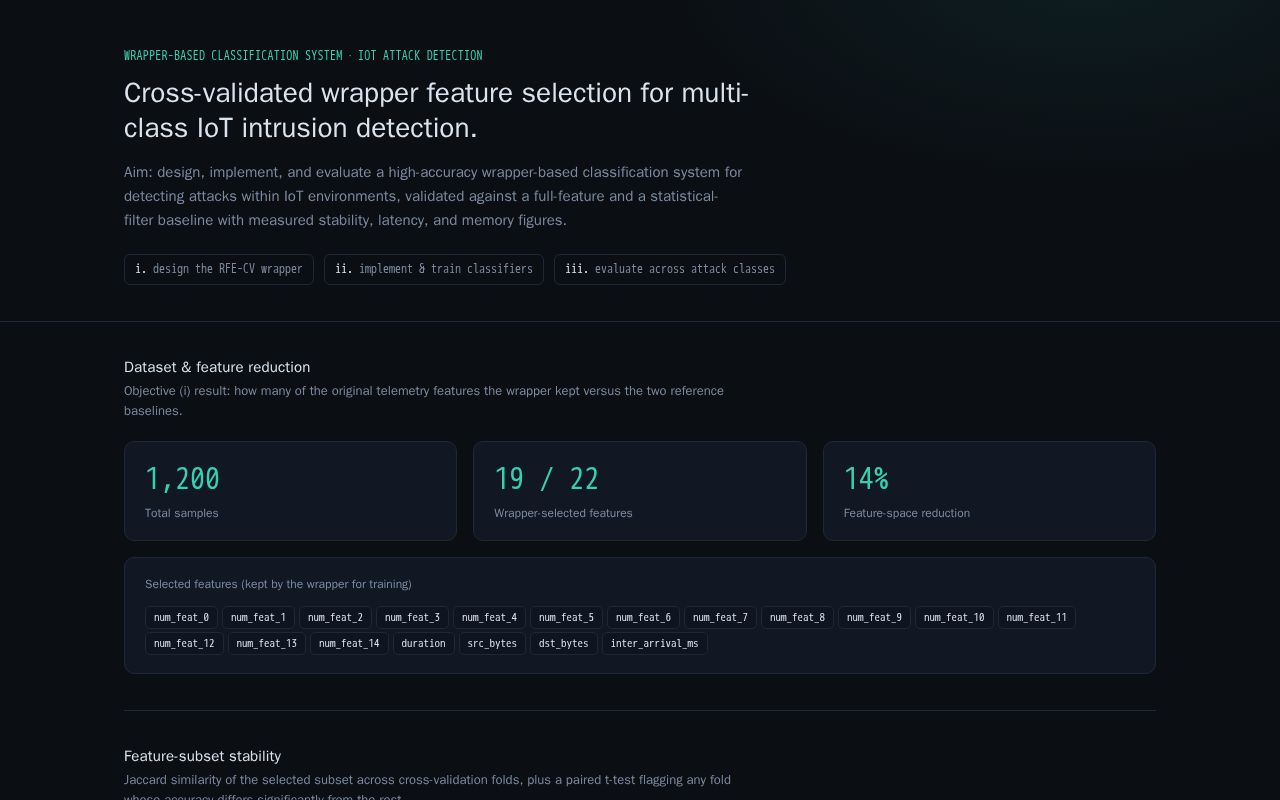Screen dimensions: 1280x800
Task: Click the num_feat_12 feature tag
Action: [184, 643]
